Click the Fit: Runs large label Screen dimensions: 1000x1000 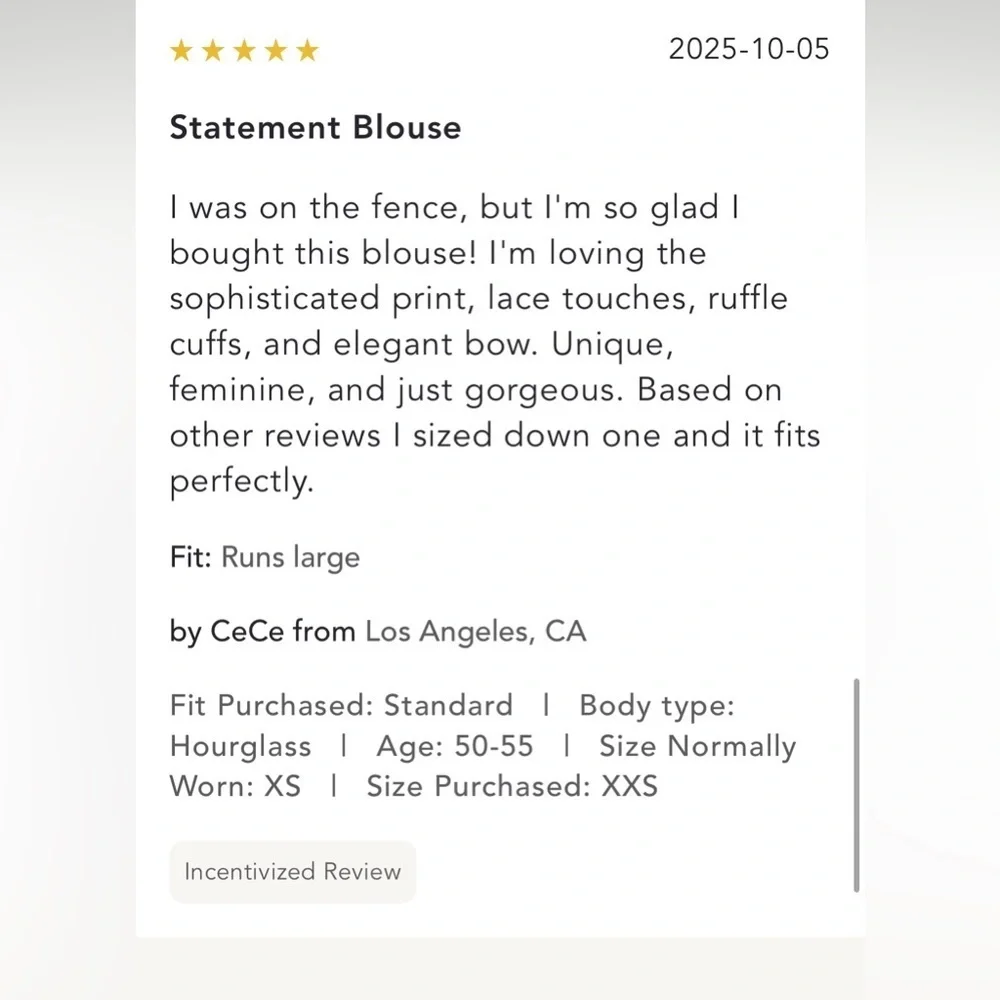(265, 557)
